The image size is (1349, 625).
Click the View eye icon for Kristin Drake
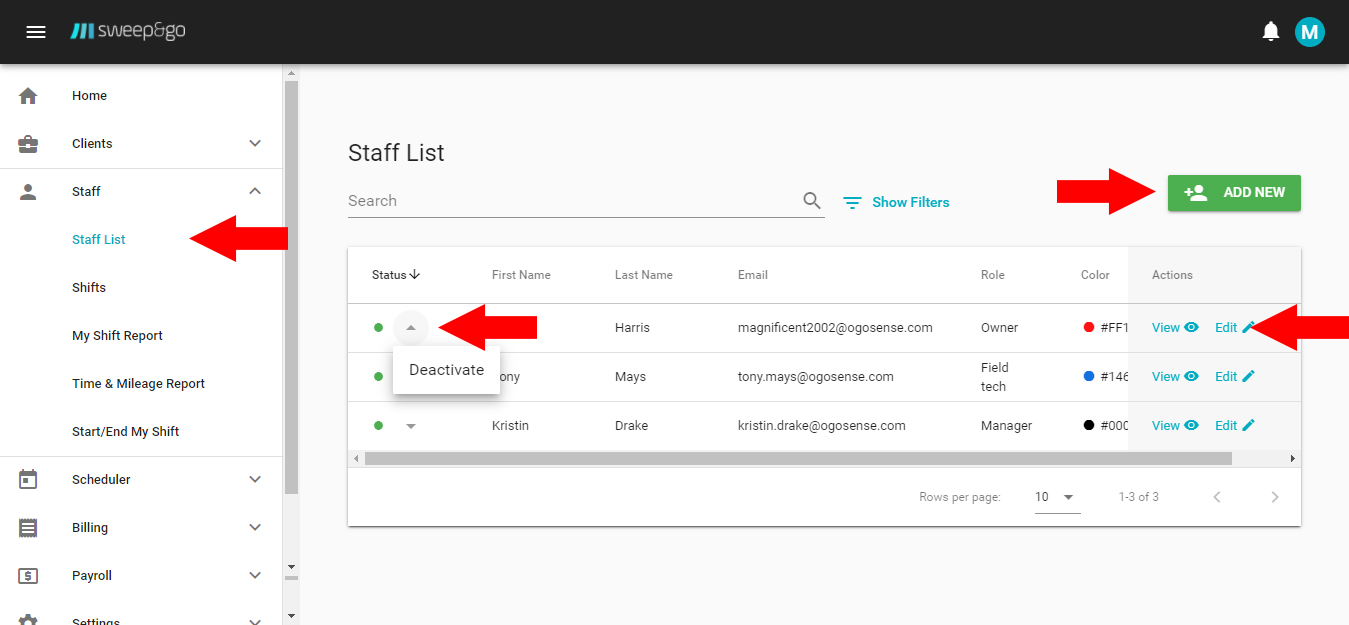click(x=1191, y=425)
